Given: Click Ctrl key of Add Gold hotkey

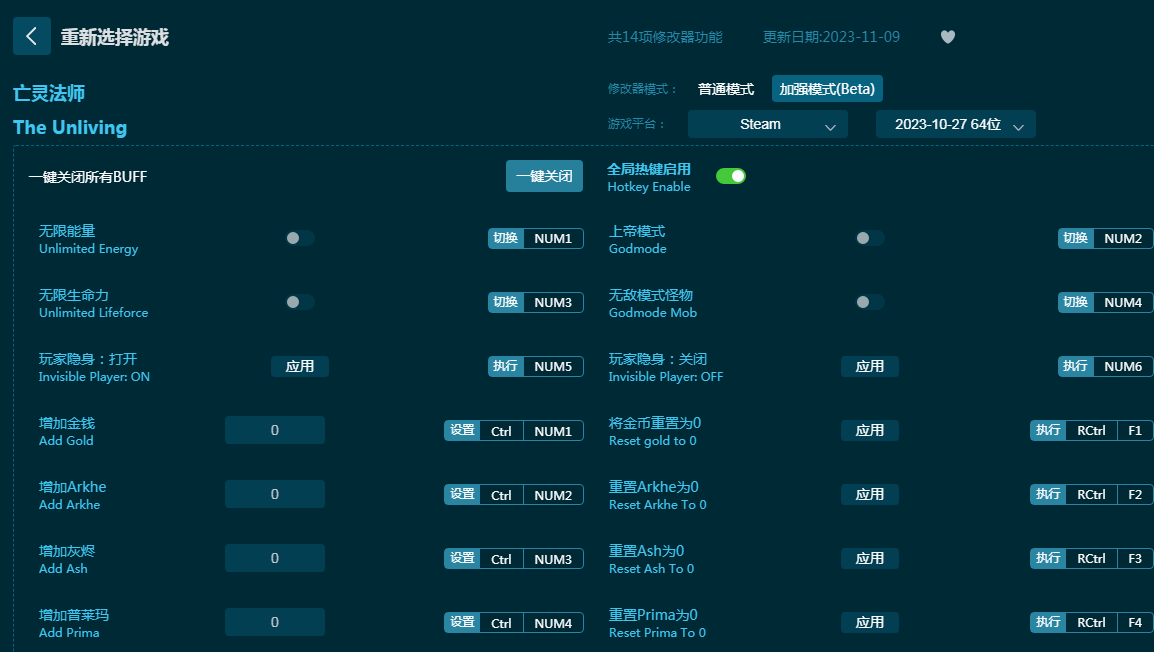Looking at the screenshot, I should pos(501,431).
